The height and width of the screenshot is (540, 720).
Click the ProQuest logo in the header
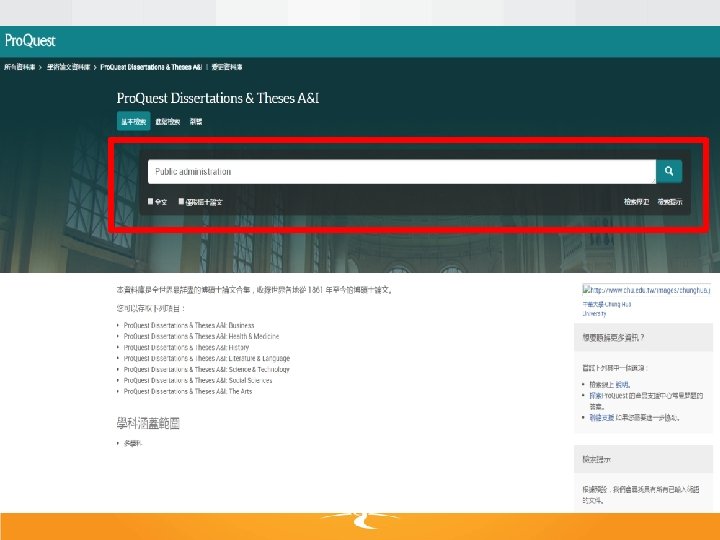pyautogui.click(x=30, y=41)
